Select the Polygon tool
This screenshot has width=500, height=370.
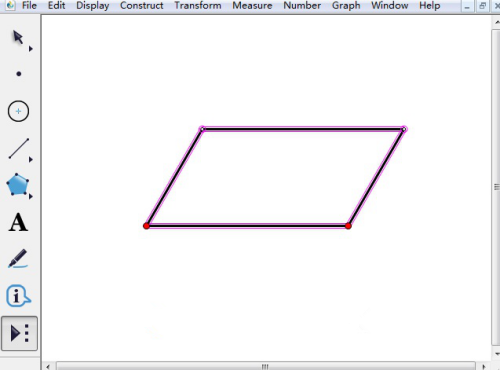(17, 184)
